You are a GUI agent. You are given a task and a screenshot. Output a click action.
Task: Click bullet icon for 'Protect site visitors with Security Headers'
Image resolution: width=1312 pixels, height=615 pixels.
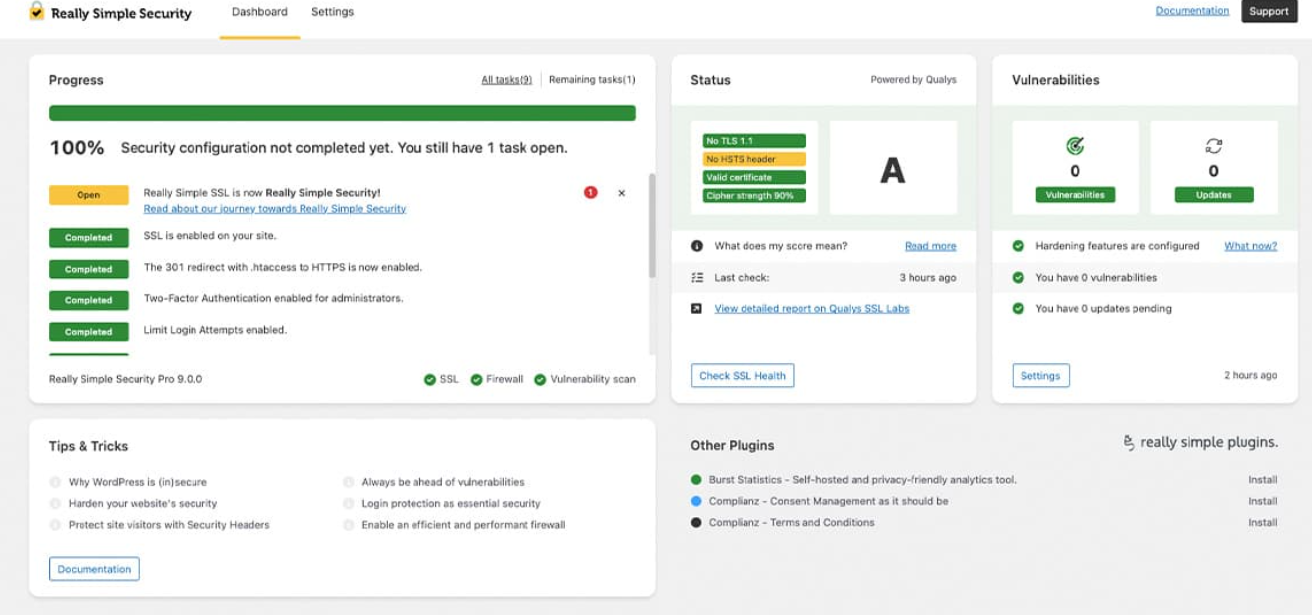click(55, 524)
